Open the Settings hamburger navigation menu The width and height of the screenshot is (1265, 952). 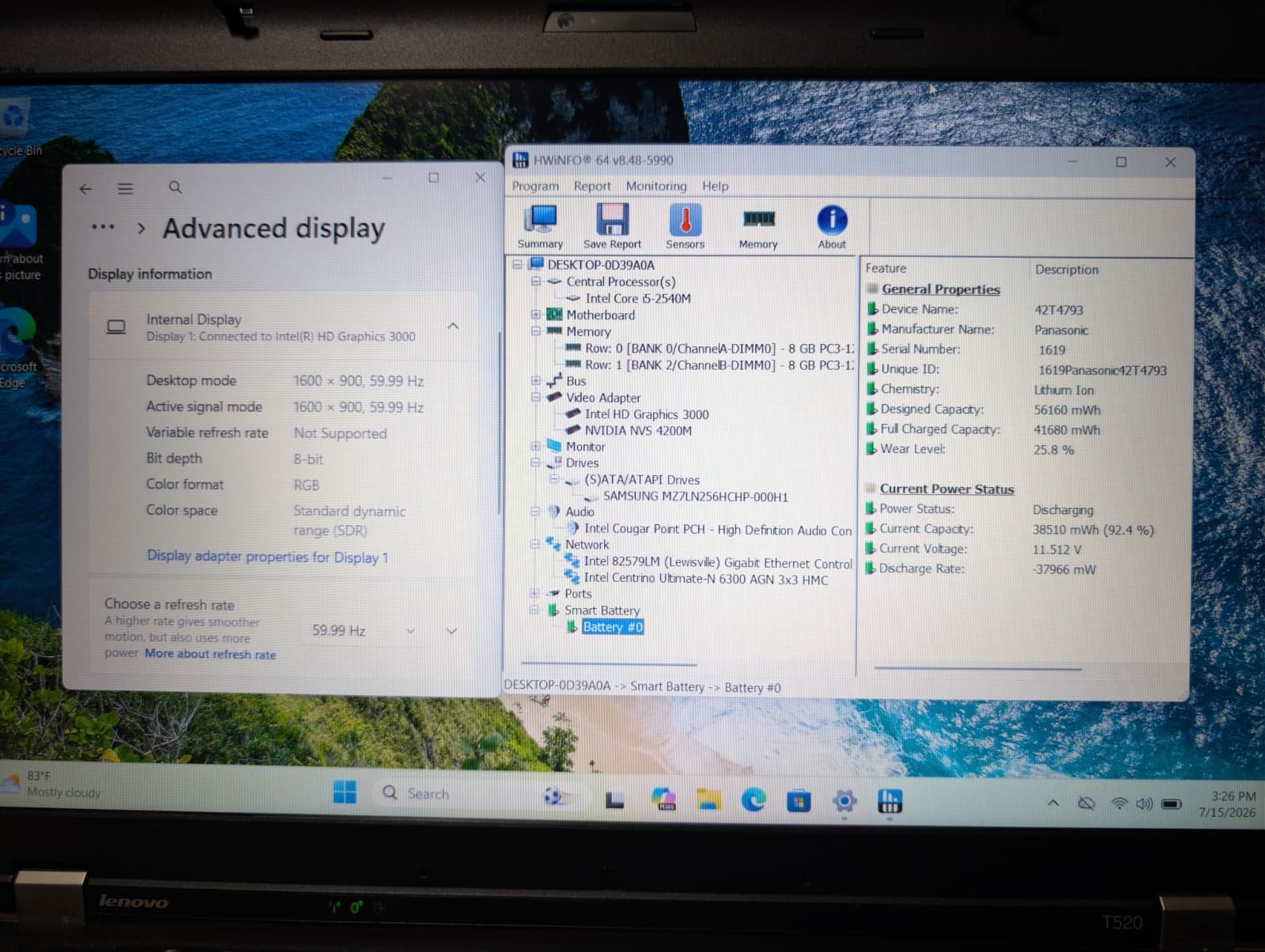(x=125, y=188)
